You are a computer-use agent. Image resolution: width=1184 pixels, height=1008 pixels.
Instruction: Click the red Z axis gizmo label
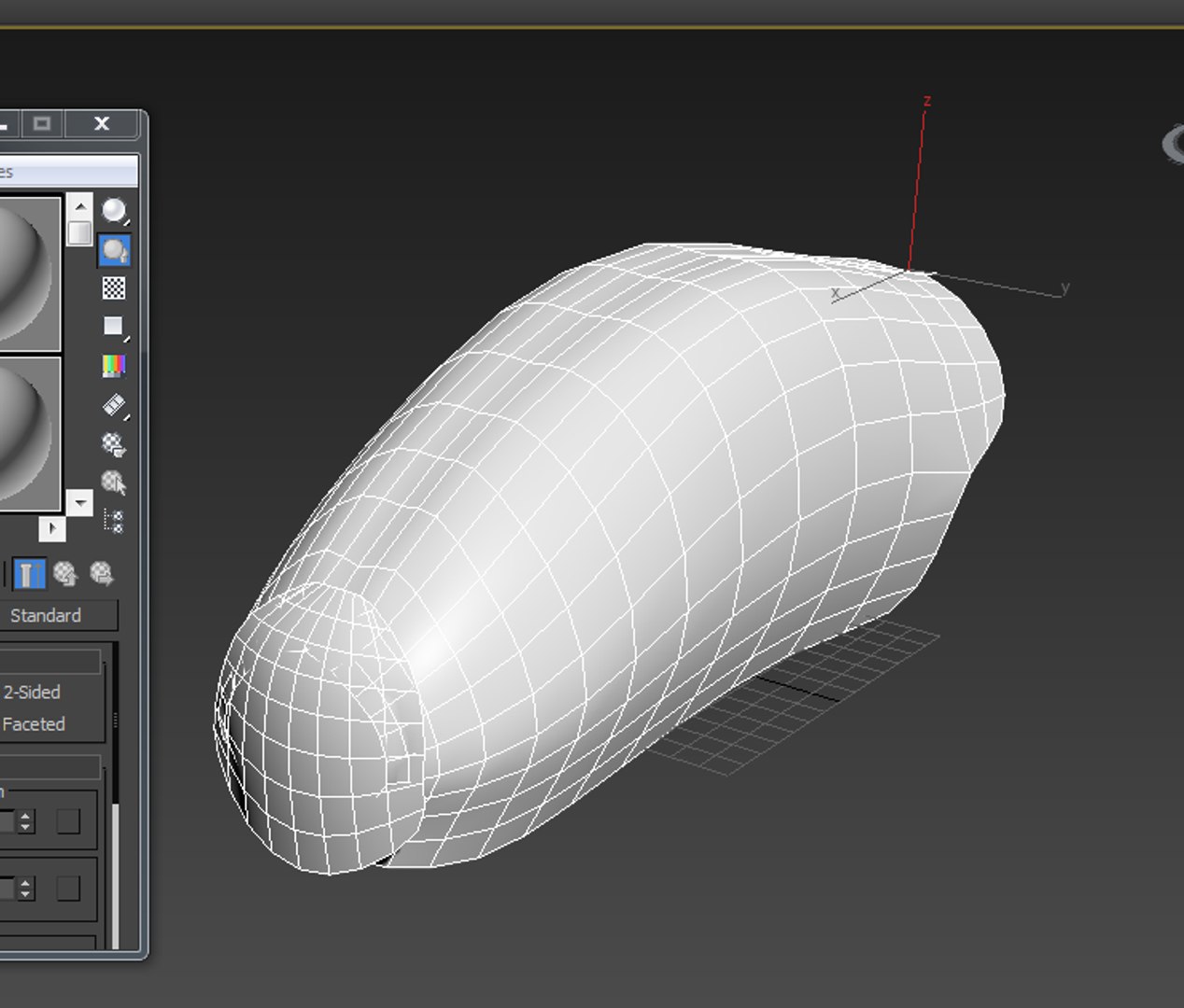[927, 101]
